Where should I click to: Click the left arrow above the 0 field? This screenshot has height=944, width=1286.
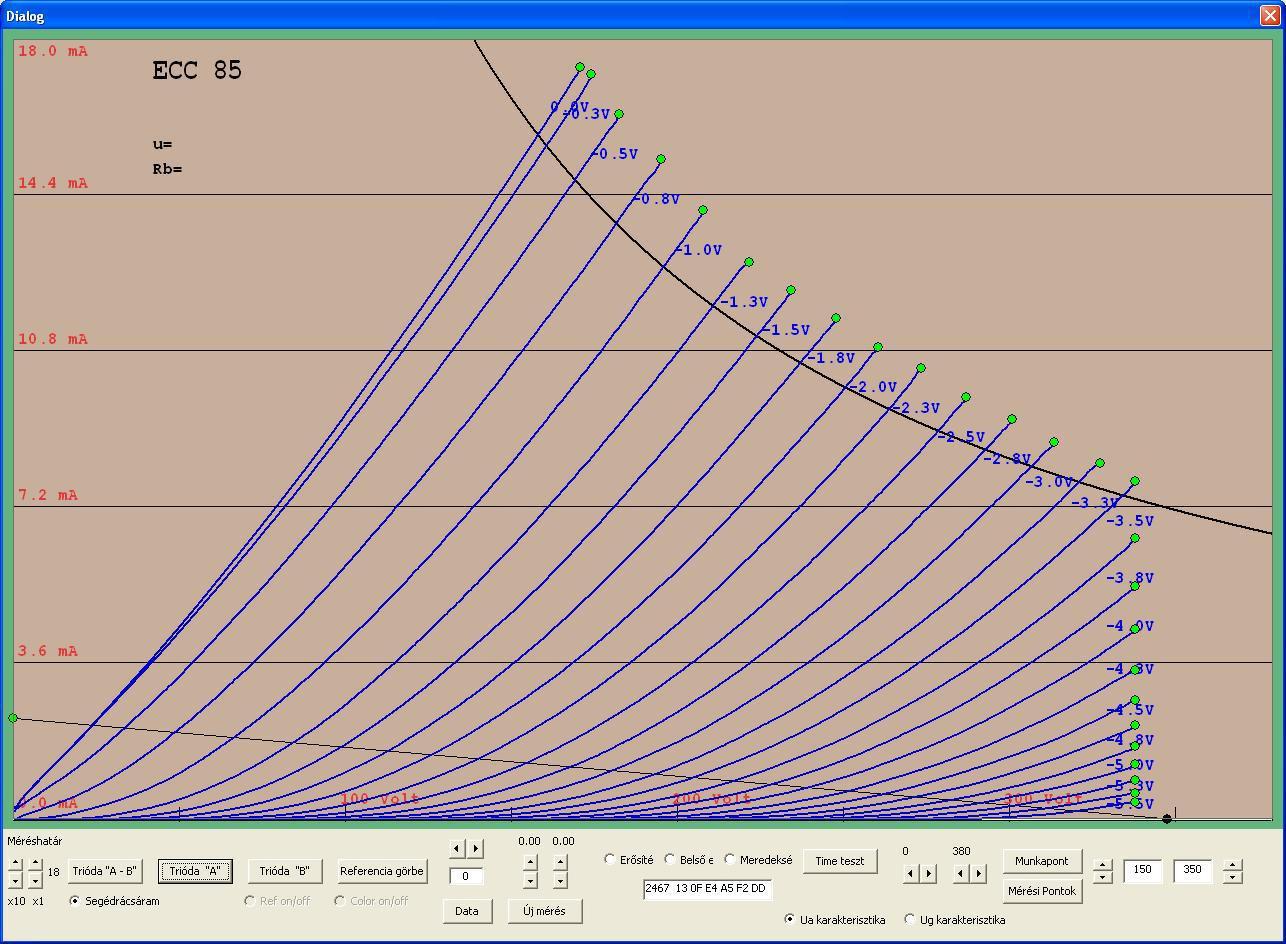(458, 849)
